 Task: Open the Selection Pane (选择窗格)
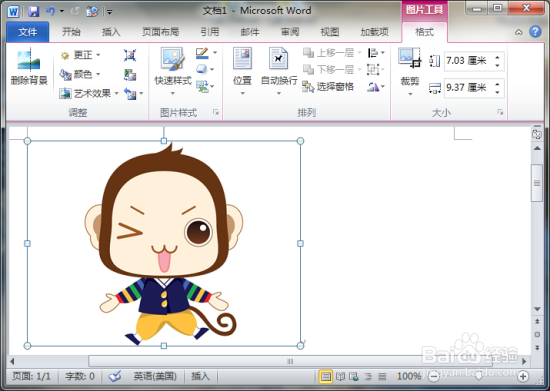click(x=328, y=87)
